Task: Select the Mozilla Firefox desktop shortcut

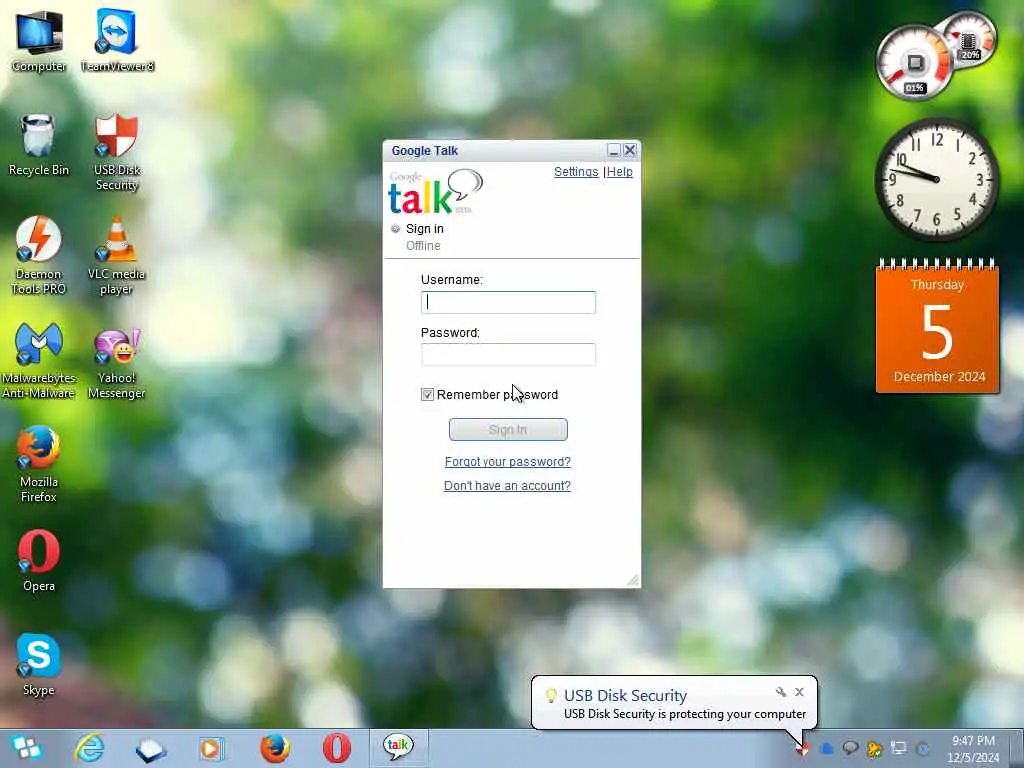Action: tap(39, 464)
